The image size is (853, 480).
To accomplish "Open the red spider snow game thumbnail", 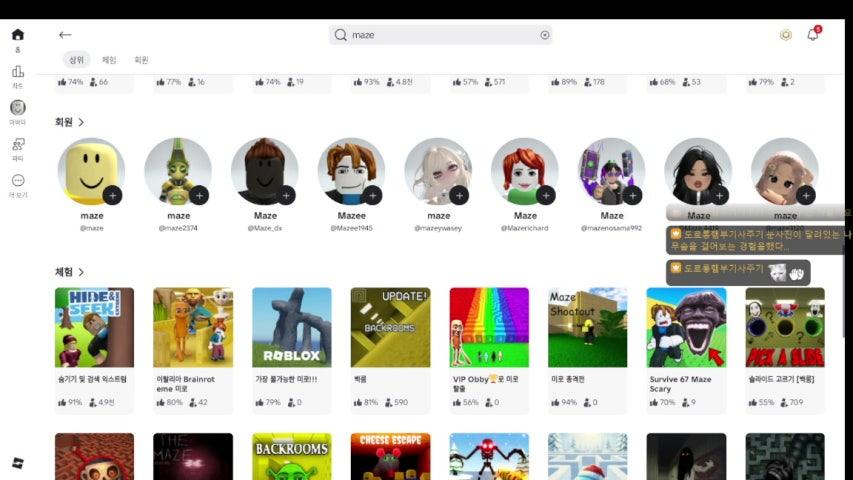I will (489, 457).
